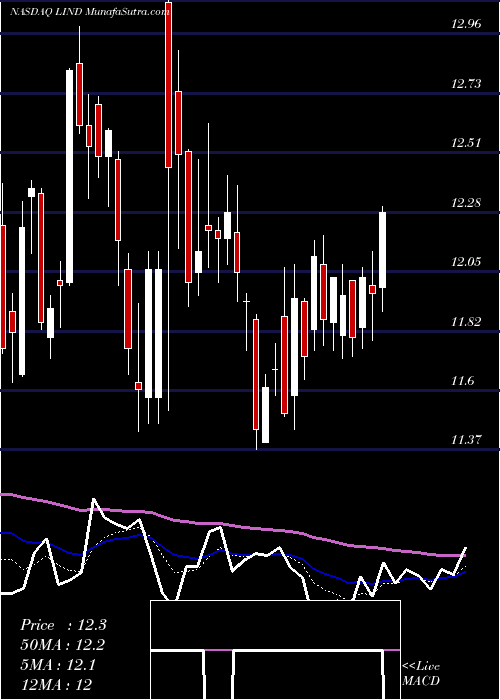Click the 12MA : 12 readout
This screenshot has height=700, width=500.
[56, 684]
